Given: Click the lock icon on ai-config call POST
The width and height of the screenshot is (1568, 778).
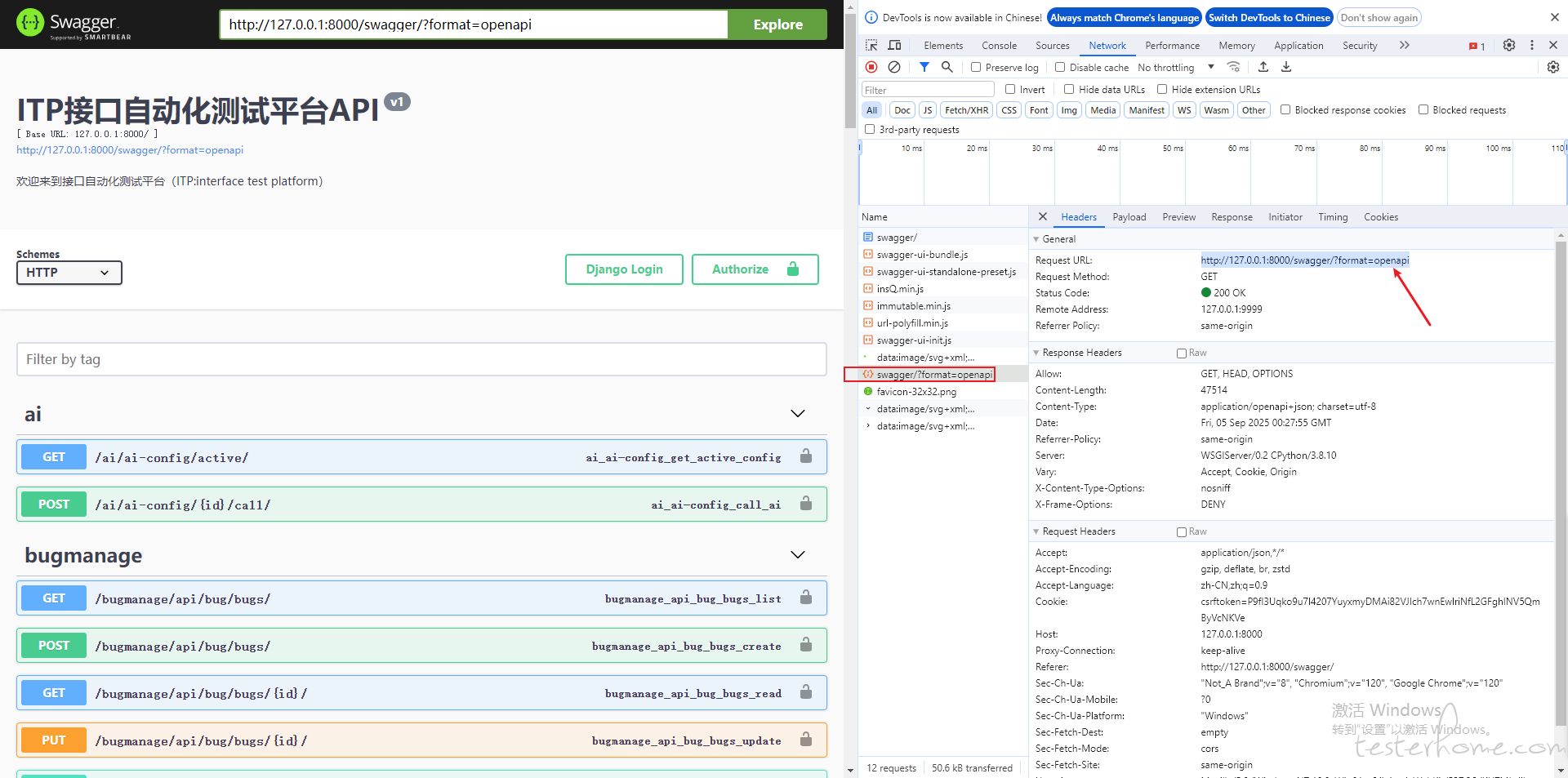Looking at the screenshot, I should (806, 504).
